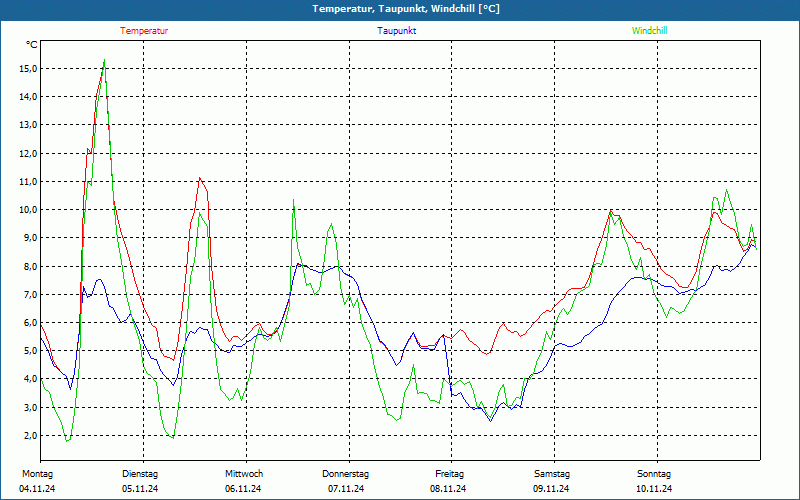Click the 8,0 y-axis value

tap(30, 266)
